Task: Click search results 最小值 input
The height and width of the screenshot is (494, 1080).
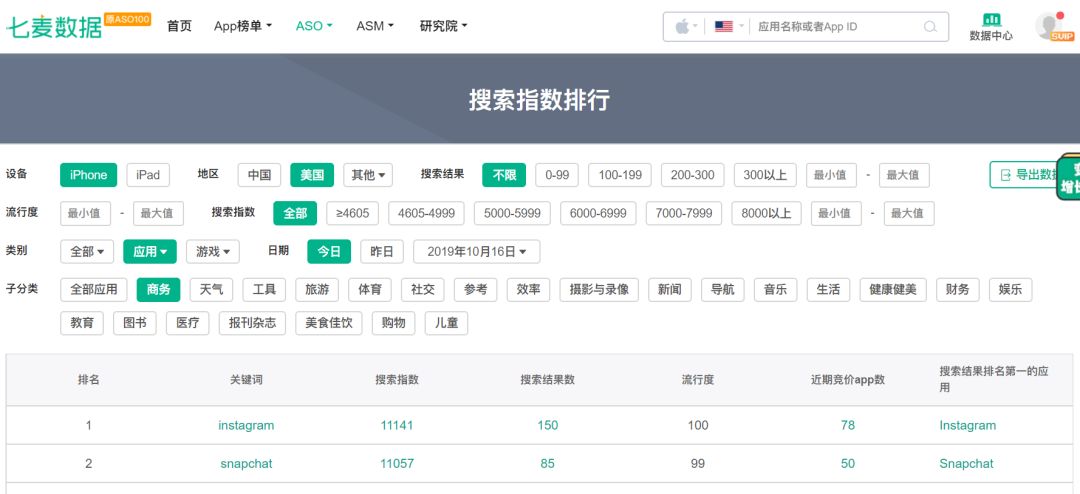Action: coord(831,175)
